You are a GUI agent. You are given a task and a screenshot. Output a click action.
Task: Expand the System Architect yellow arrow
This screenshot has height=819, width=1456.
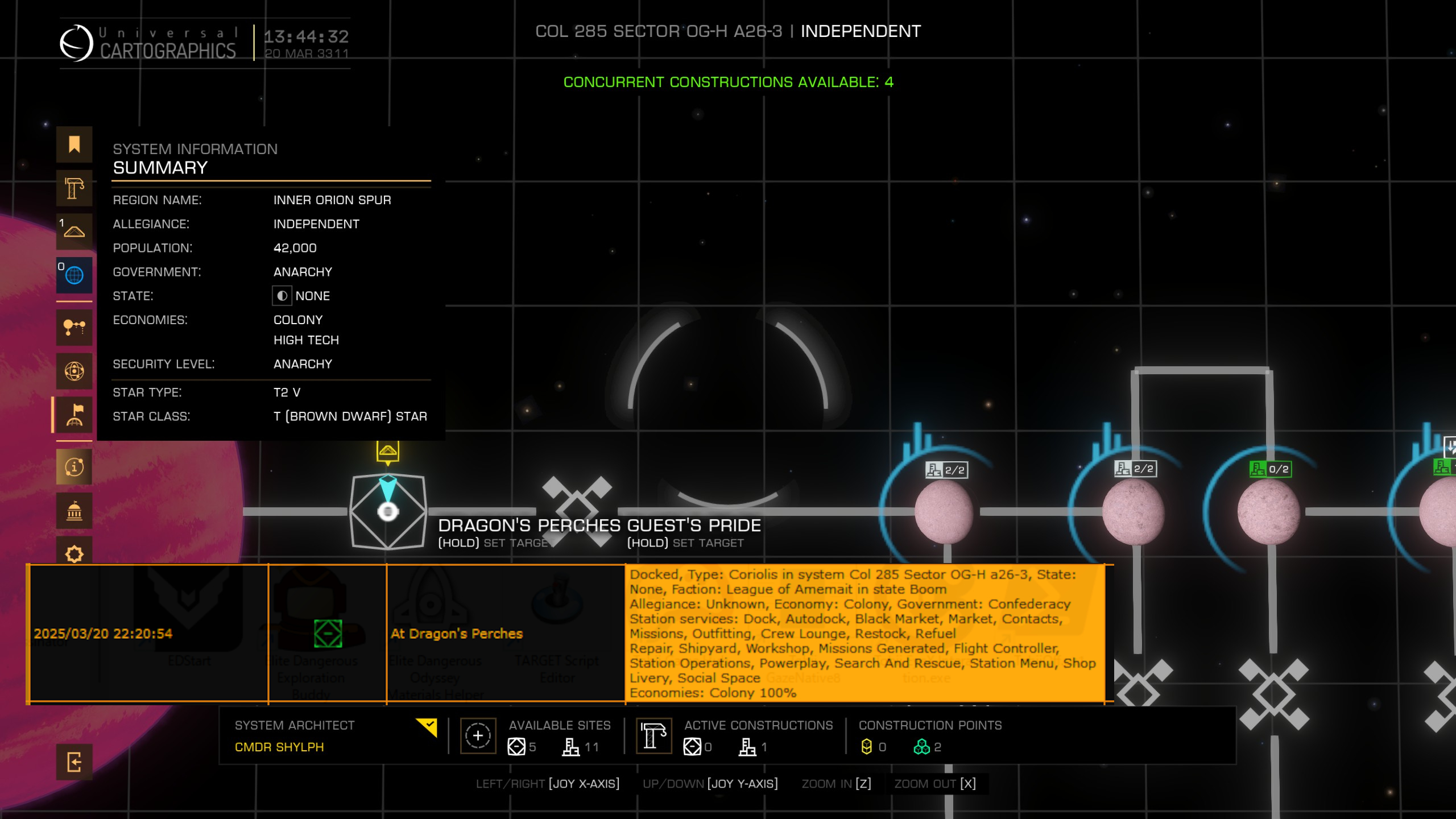click(x=427, y=727)
